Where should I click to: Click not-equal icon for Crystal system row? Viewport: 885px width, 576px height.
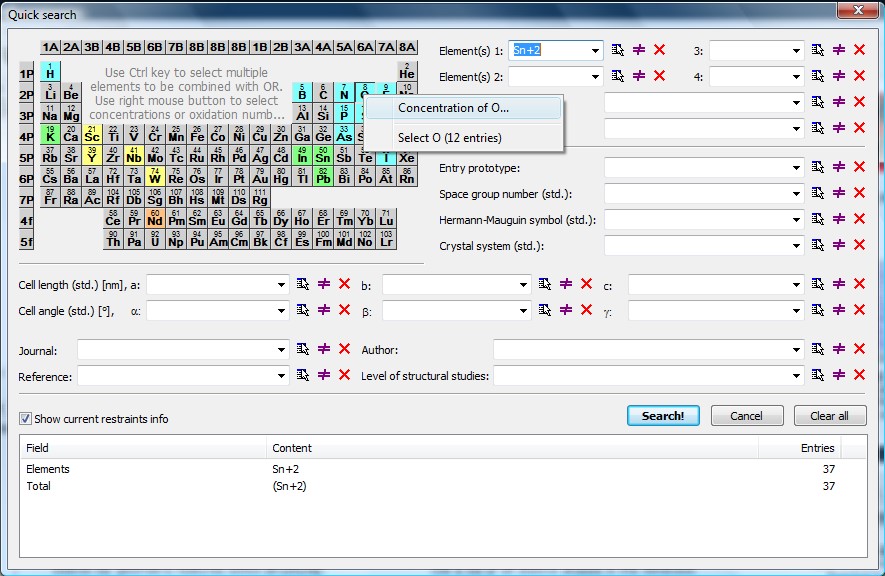[x=839, y=245]
